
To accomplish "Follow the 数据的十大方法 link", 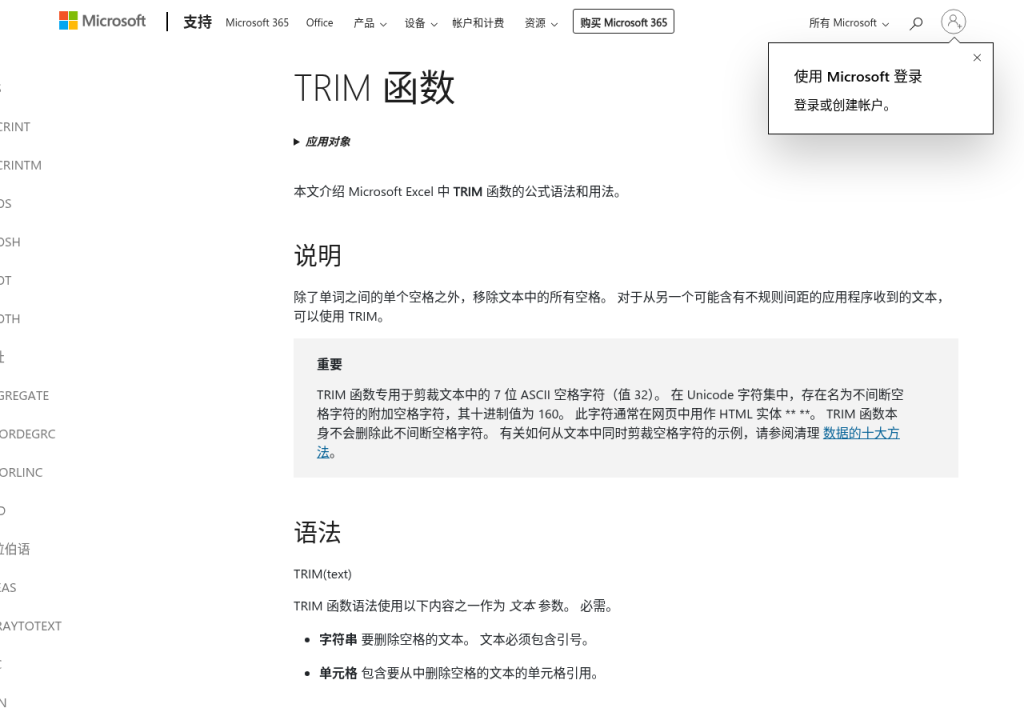I will pos(861,433).
